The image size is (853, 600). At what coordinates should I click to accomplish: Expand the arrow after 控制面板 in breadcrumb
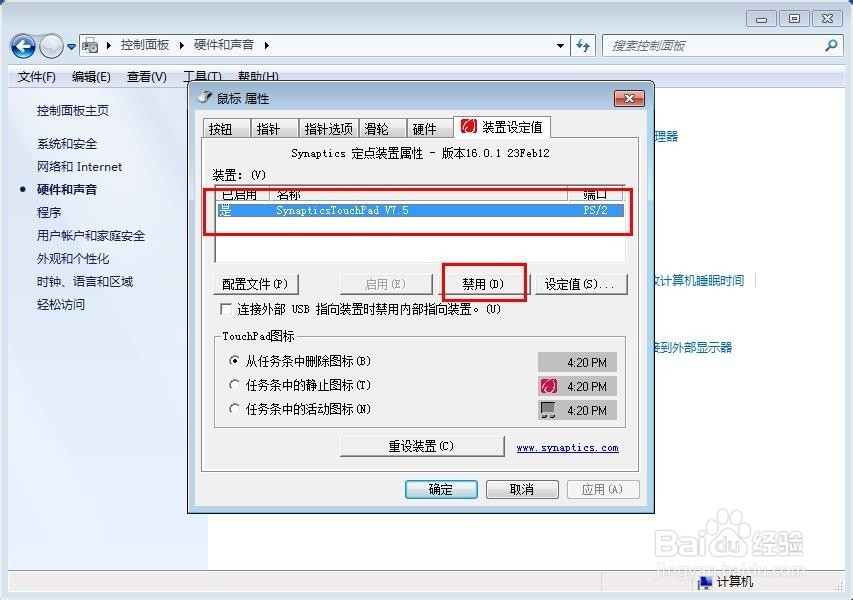pos(182,45)
